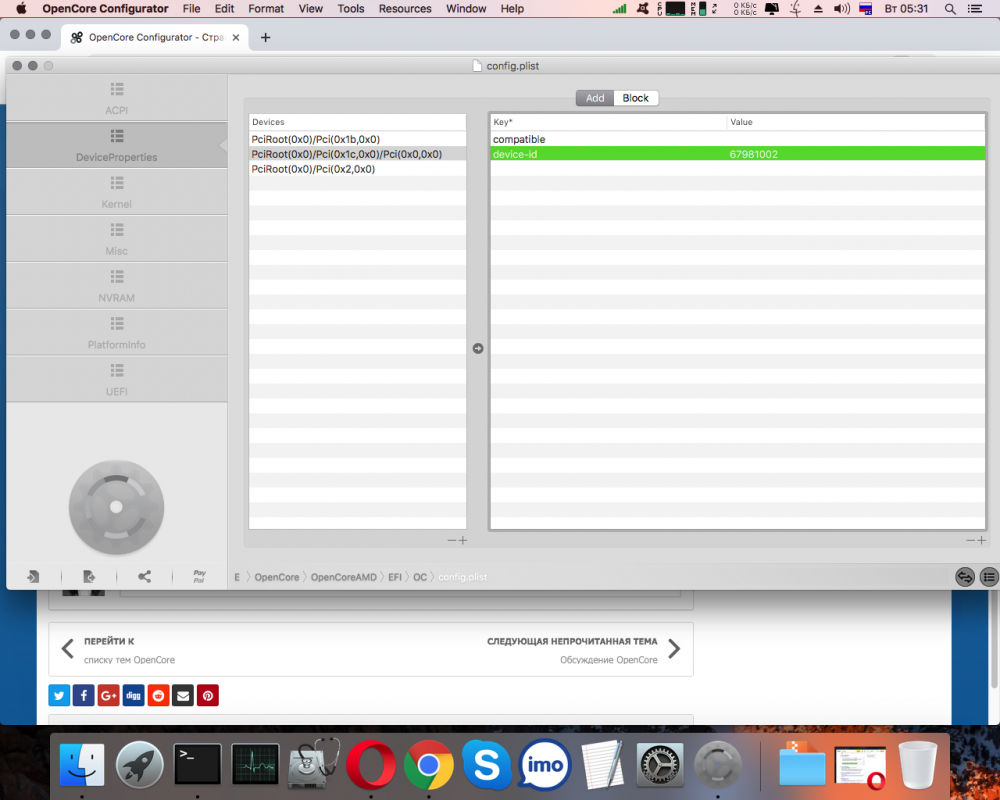Open the File menu
Viewport: 1000px width, 800px height.
point(191,8)
